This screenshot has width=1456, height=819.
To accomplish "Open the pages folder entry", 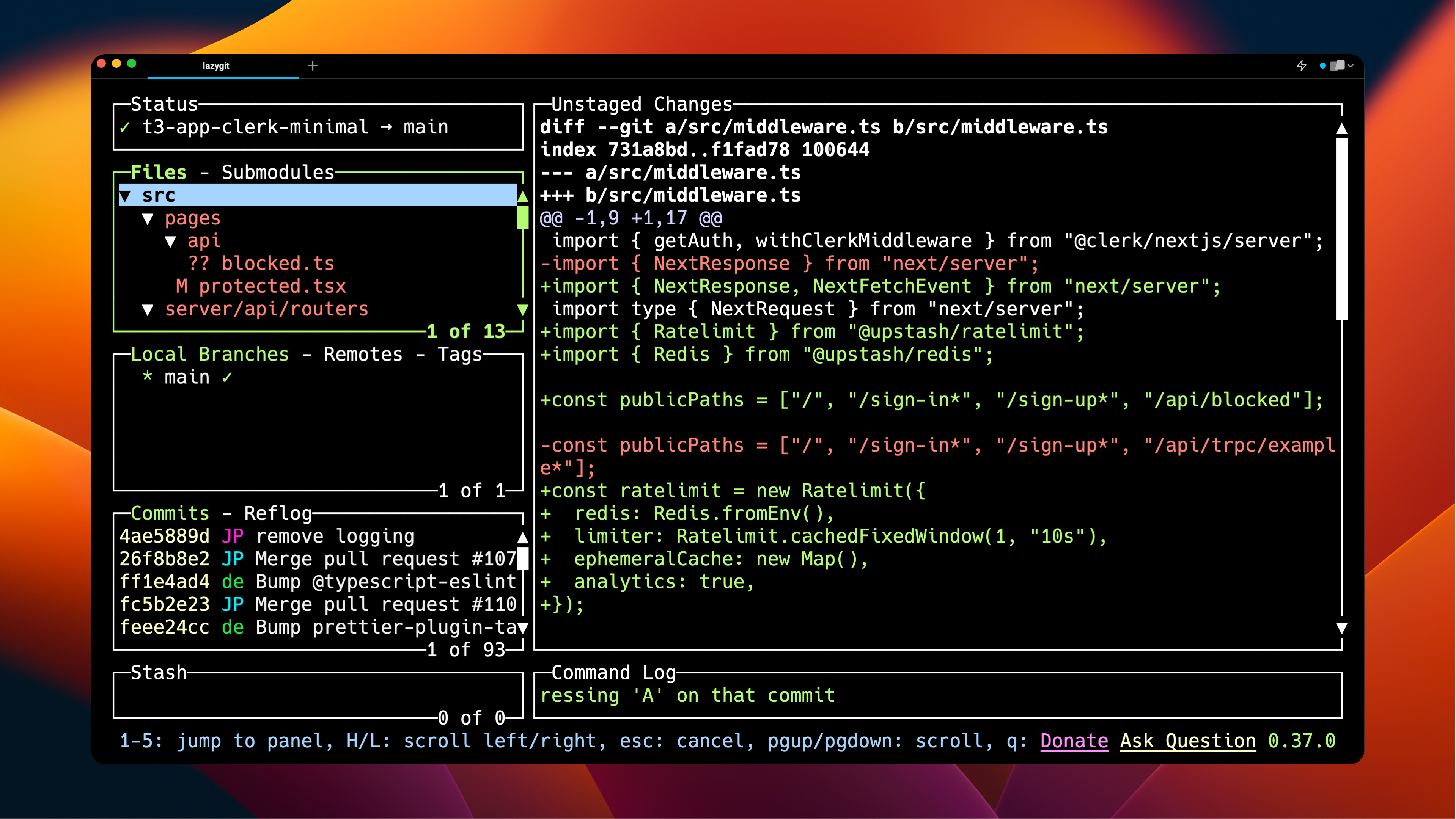I will pos(193,218).
